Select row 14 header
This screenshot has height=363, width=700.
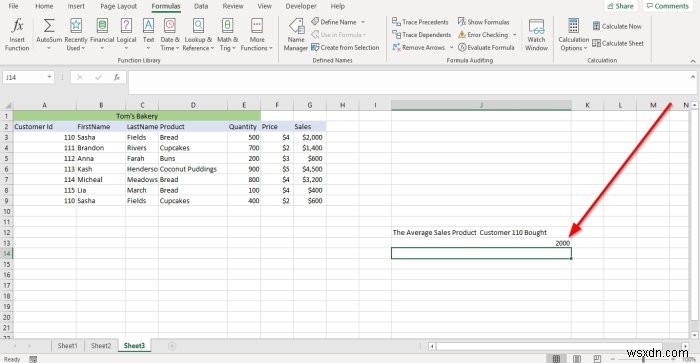(x=6, y=253)
